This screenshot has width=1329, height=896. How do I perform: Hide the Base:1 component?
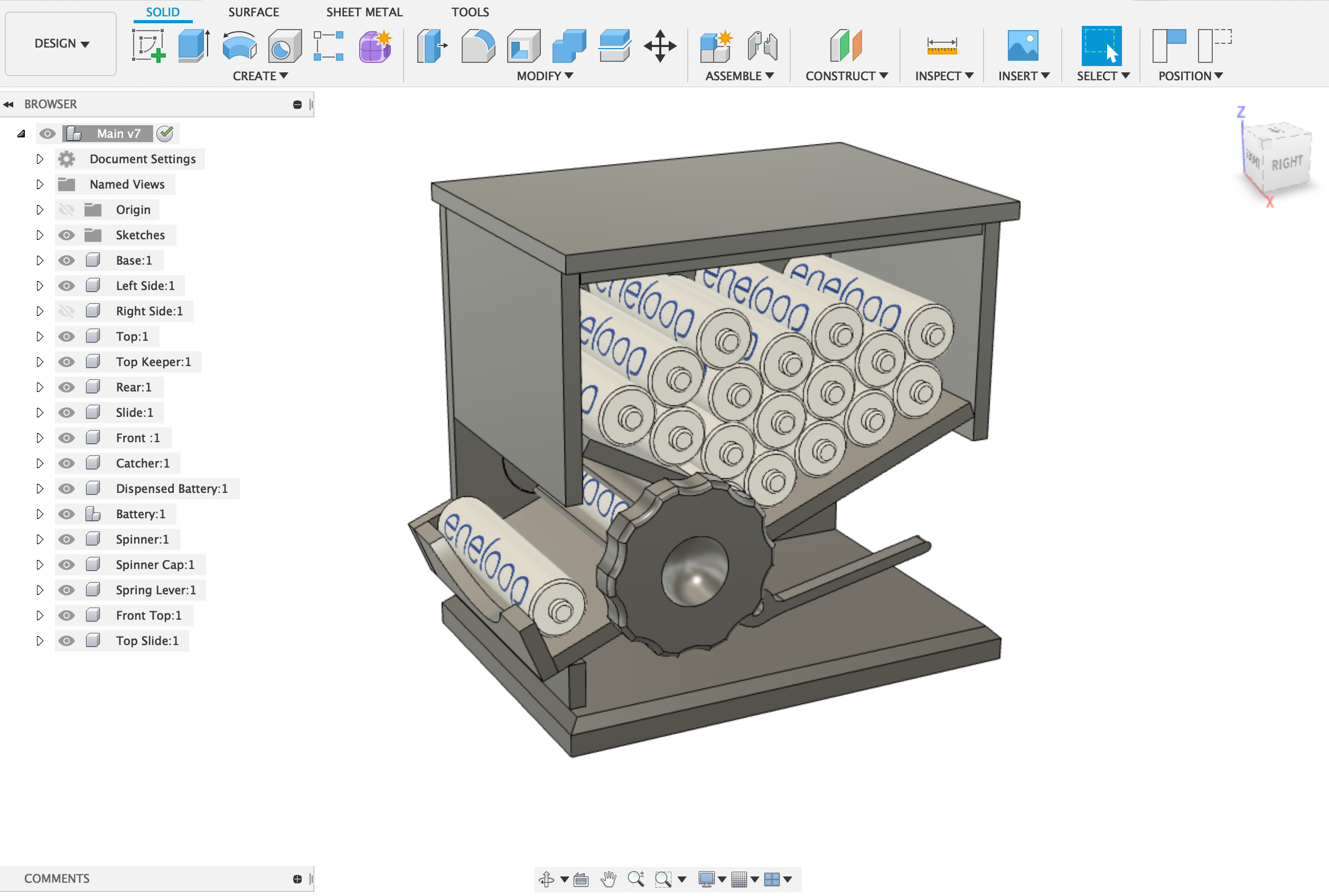(x=66, y=260)
